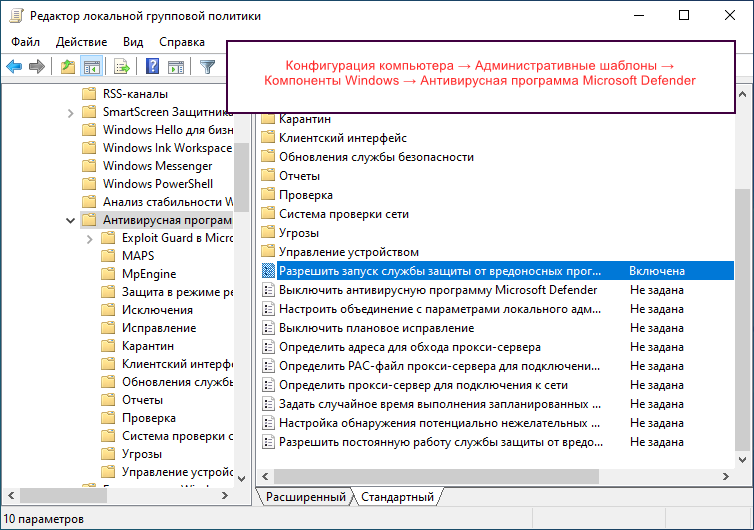Image resolution: width=754 pixels, height=530 pixels.
Task: Select Исправление folder in the tree
Action: point(159,328)
